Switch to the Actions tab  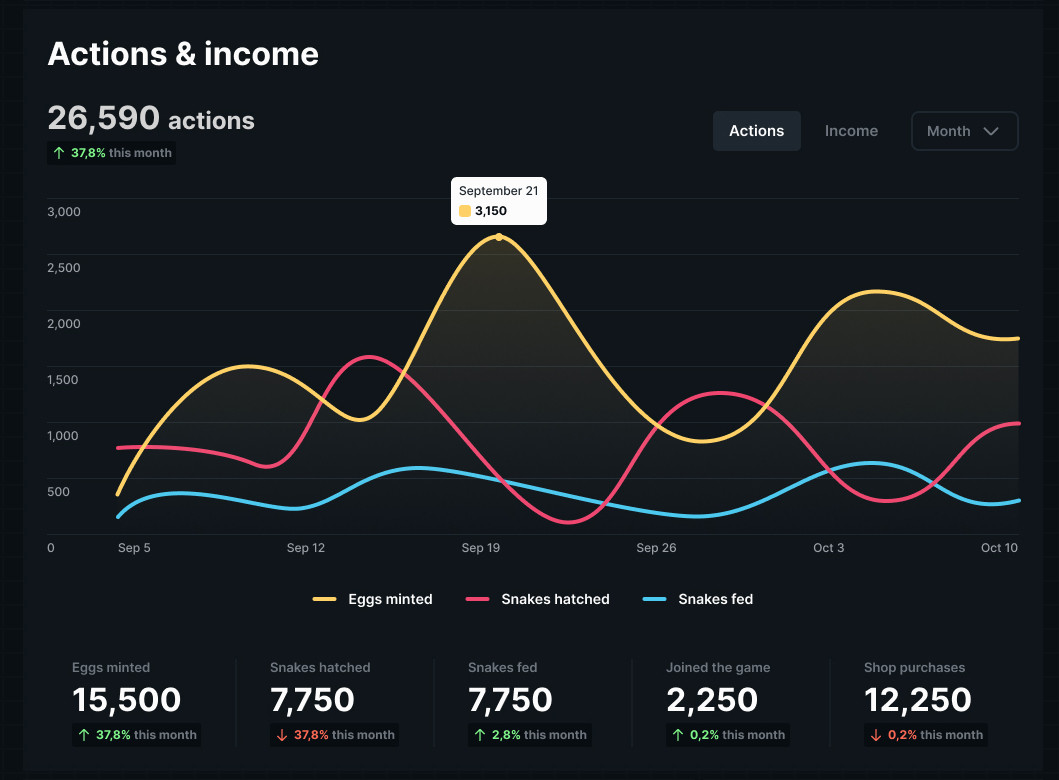(x=756, y=131)
